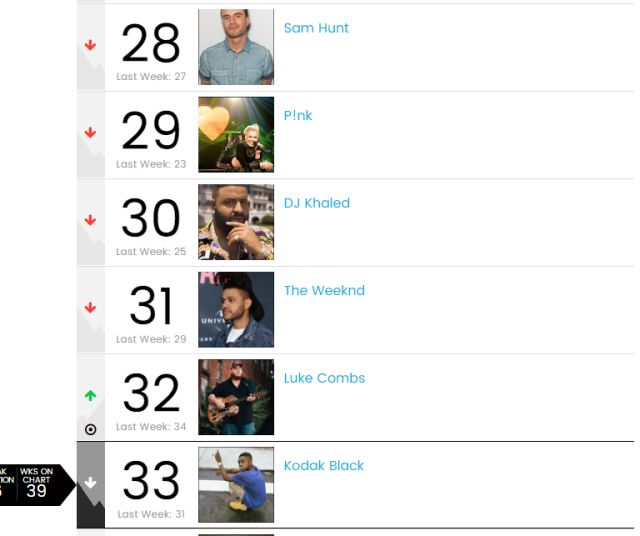Open the DJ Khaled artist link

317,203
